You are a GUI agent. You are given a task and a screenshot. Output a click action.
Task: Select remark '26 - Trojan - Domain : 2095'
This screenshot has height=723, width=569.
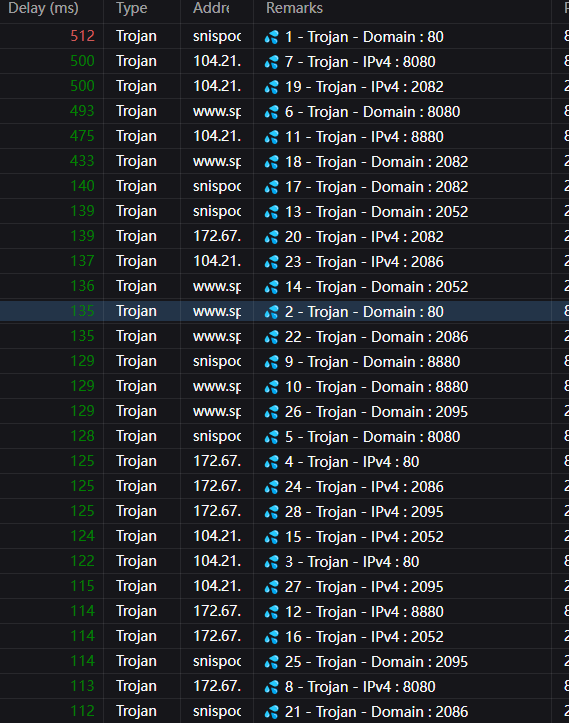(376, 412)
